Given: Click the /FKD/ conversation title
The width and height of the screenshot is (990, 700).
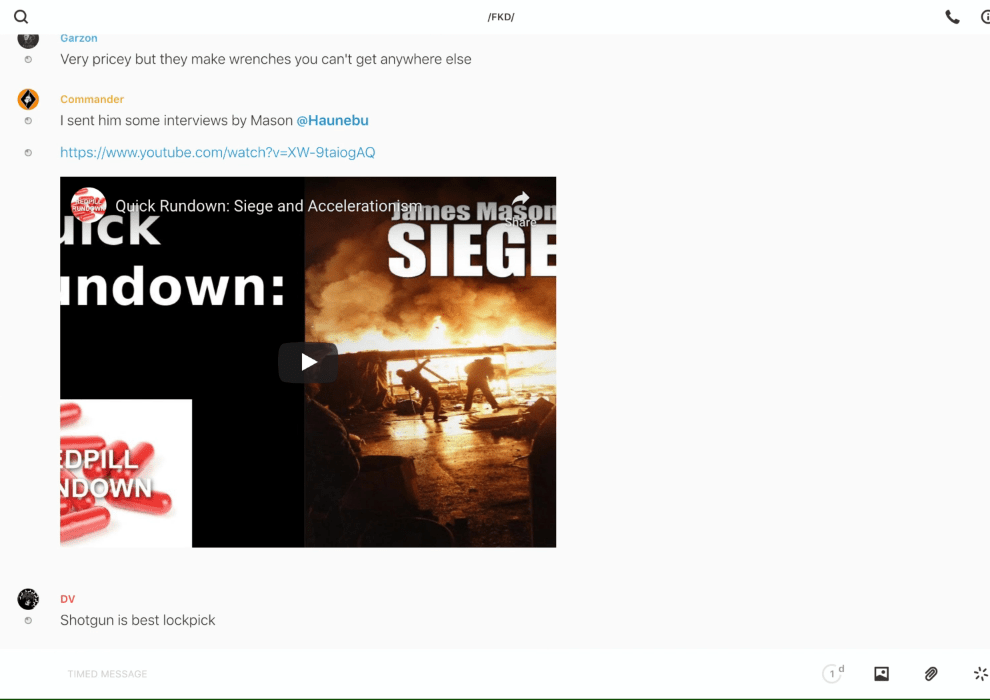Looking at the screenshot, I should [x=500, y=17].
